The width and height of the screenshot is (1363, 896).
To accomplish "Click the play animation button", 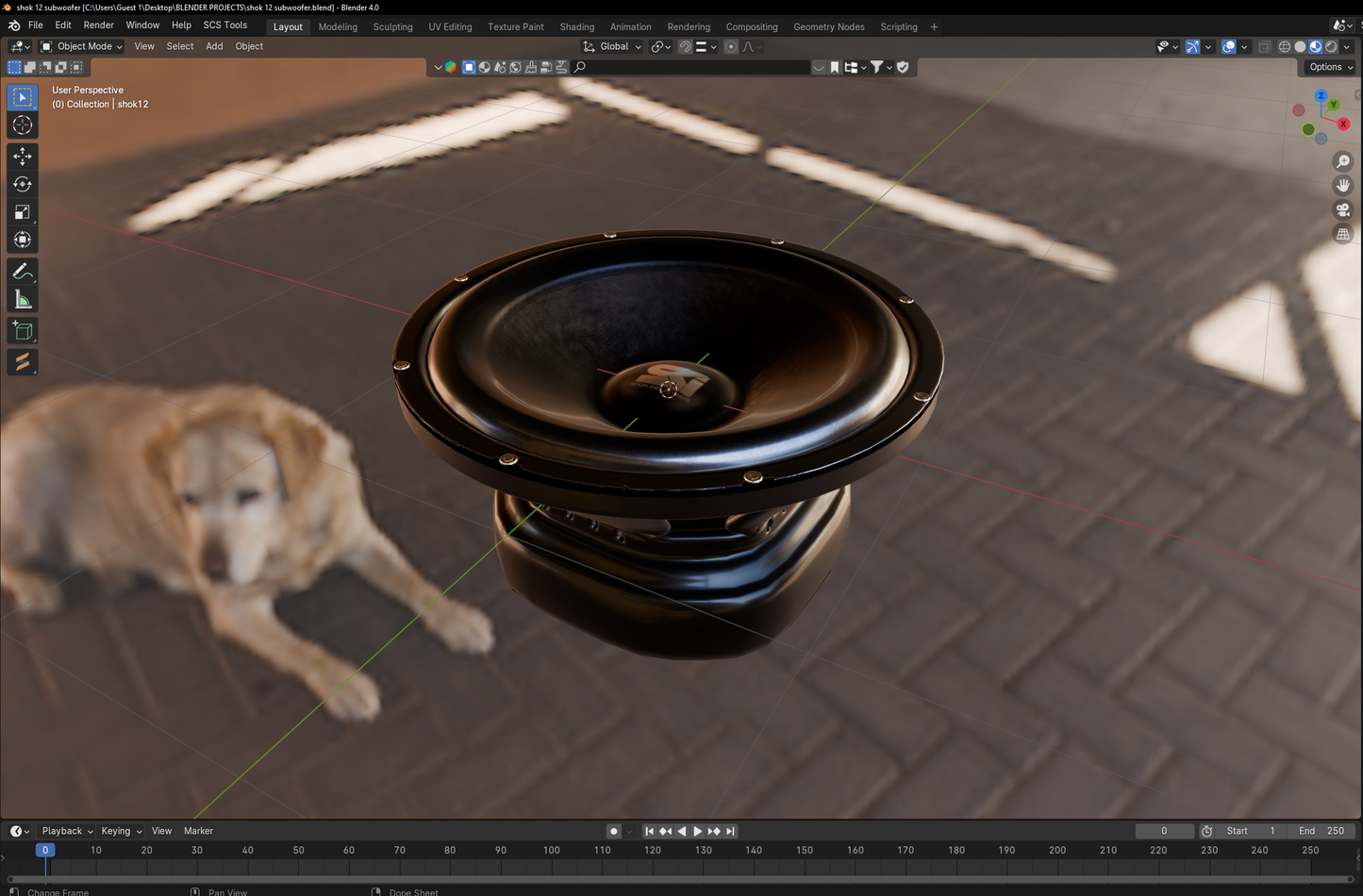I will pos(698,831).
